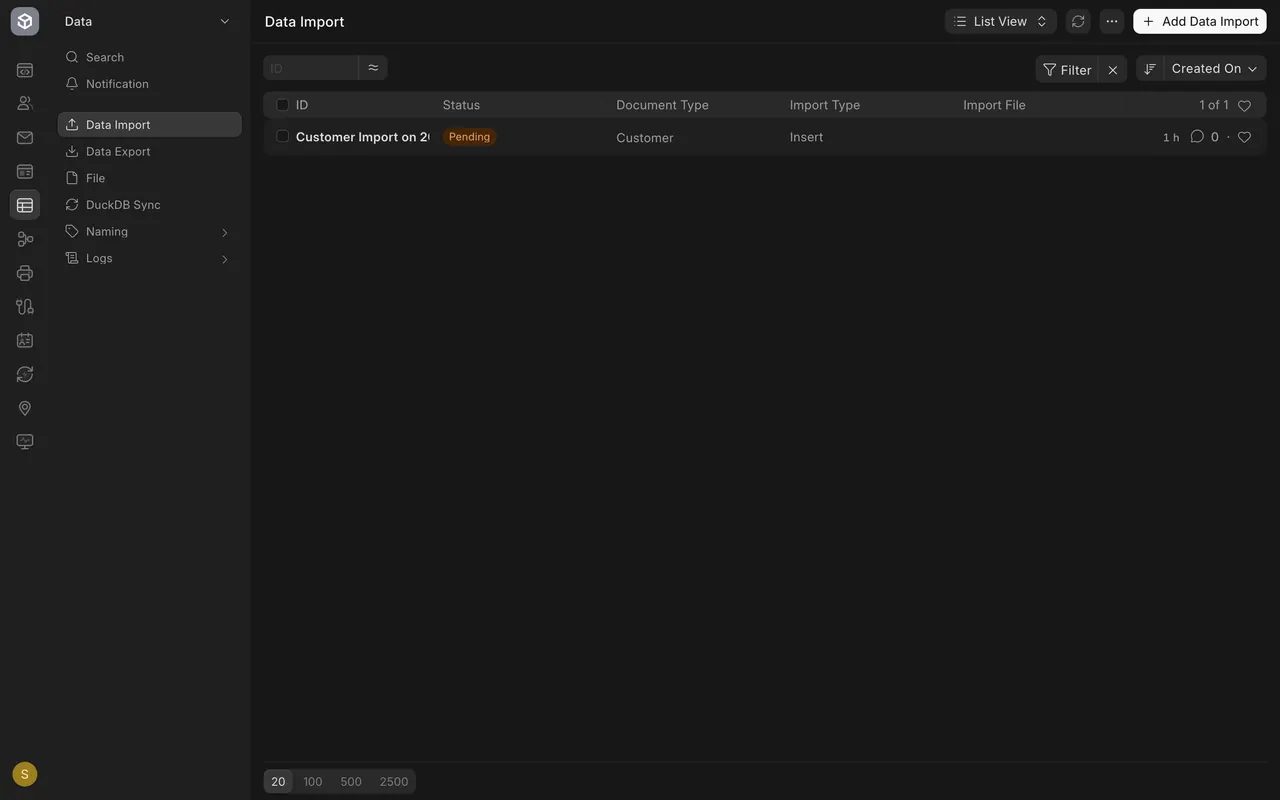Like the Customer Import row with the heart

1245,137
